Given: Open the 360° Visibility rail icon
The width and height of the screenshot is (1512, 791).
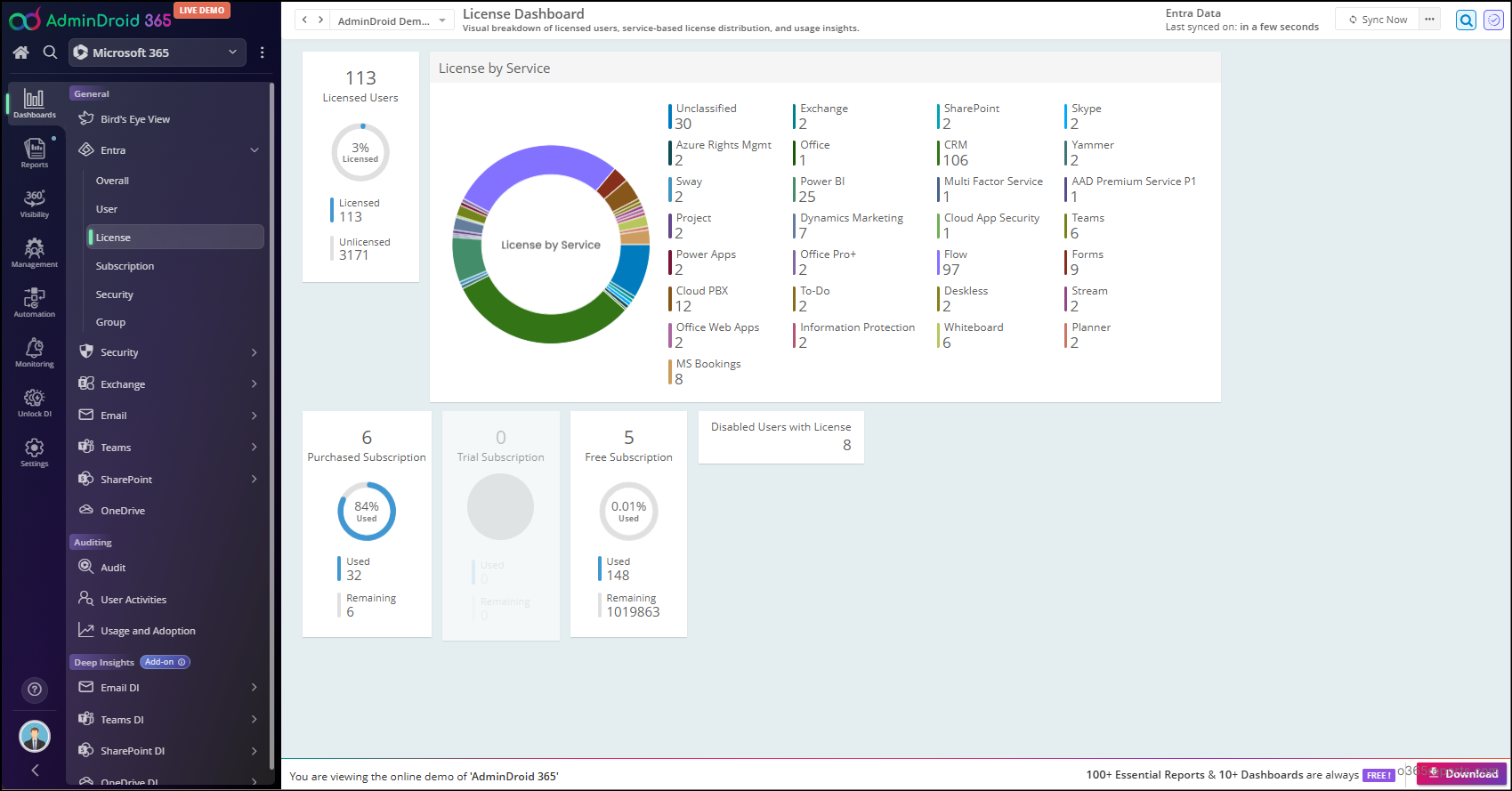Looking at the screenshot, I should click(35, 203).
